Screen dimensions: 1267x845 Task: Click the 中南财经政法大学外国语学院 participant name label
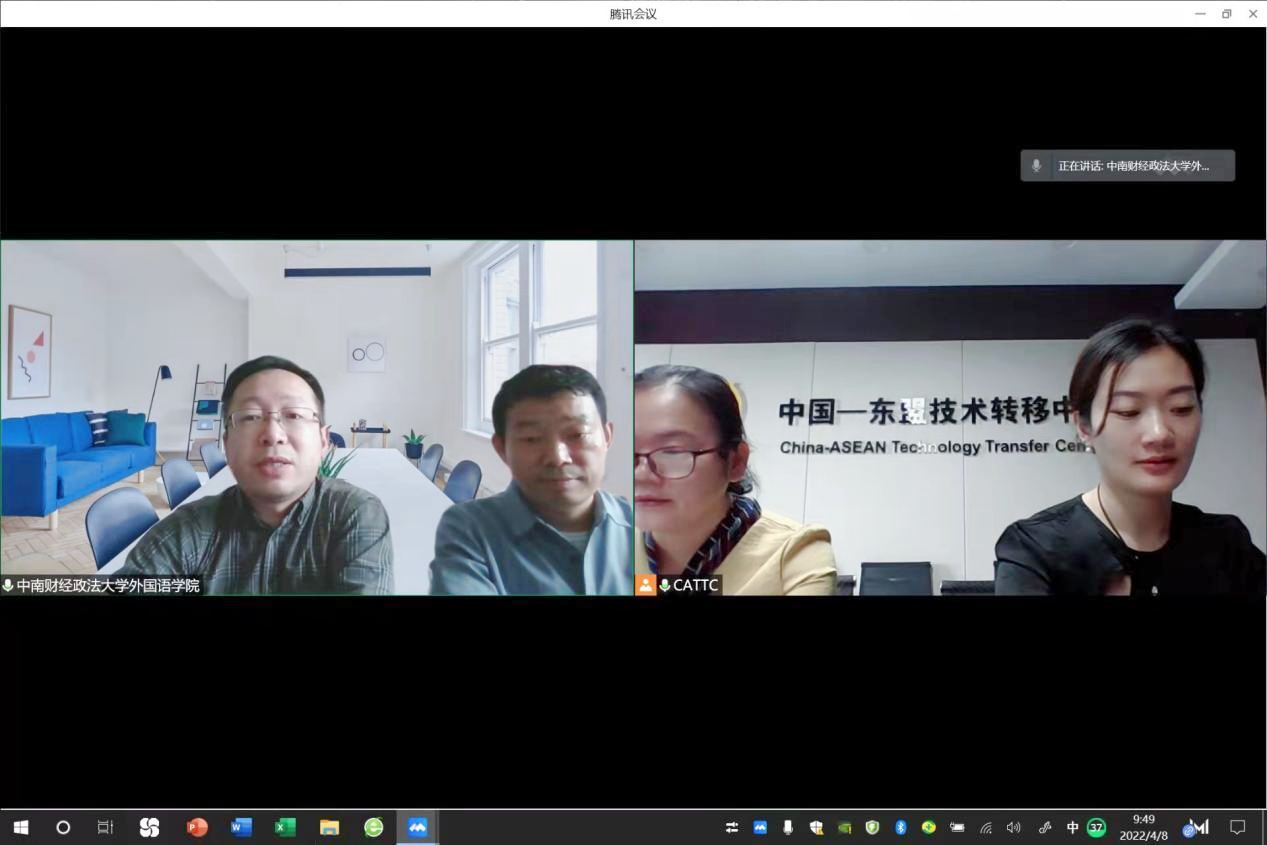pos(108,585)
